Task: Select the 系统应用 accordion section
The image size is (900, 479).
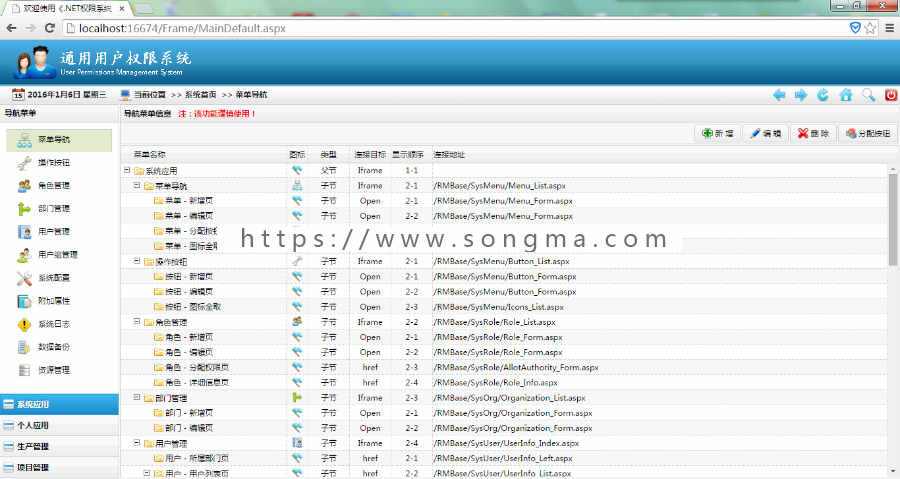Action: pyautogui.click(x=59, y=404)
